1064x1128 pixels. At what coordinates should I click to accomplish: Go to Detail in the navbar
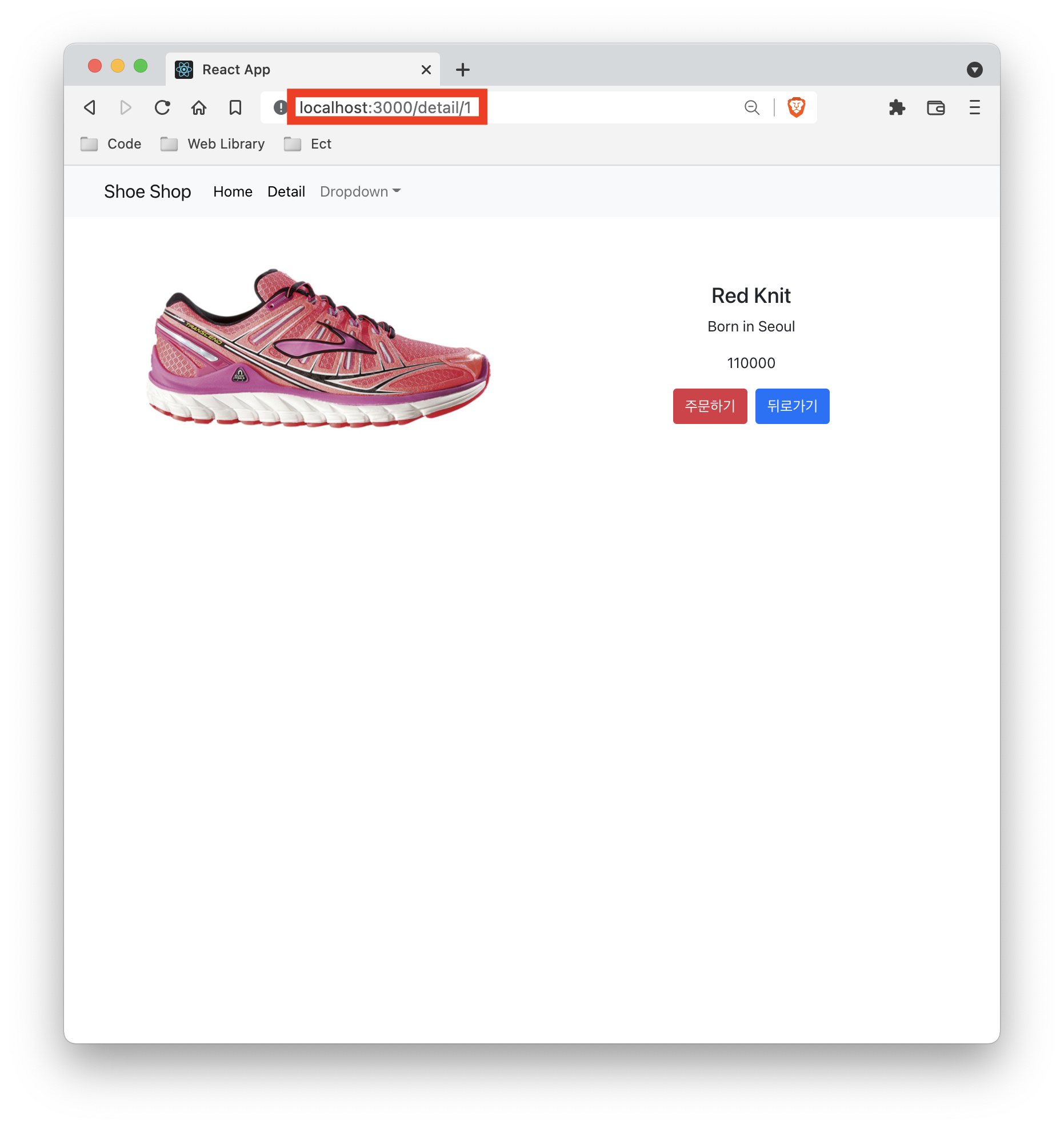click(x=286, y=191)
